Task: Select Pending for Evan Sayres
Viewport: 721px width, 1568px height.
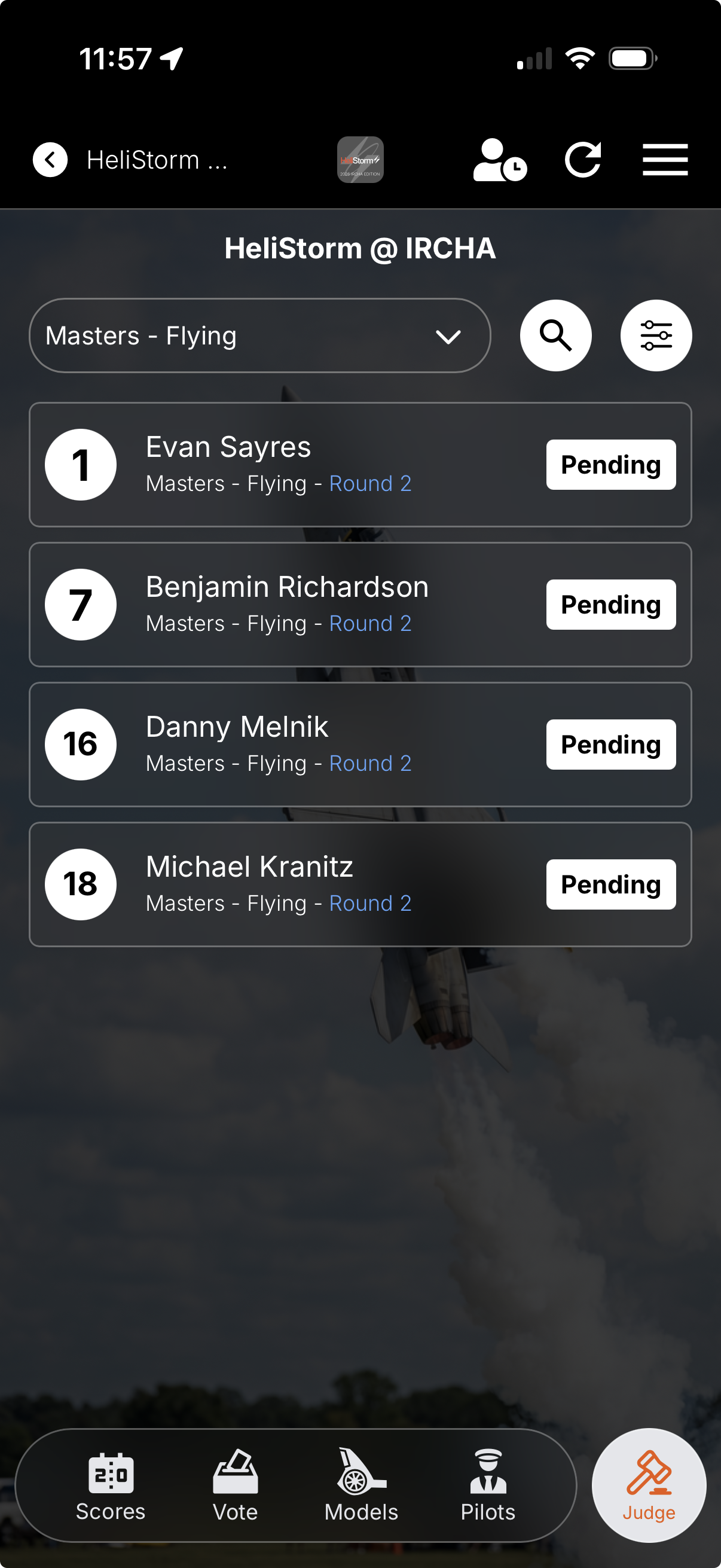Action: point(611,465)
